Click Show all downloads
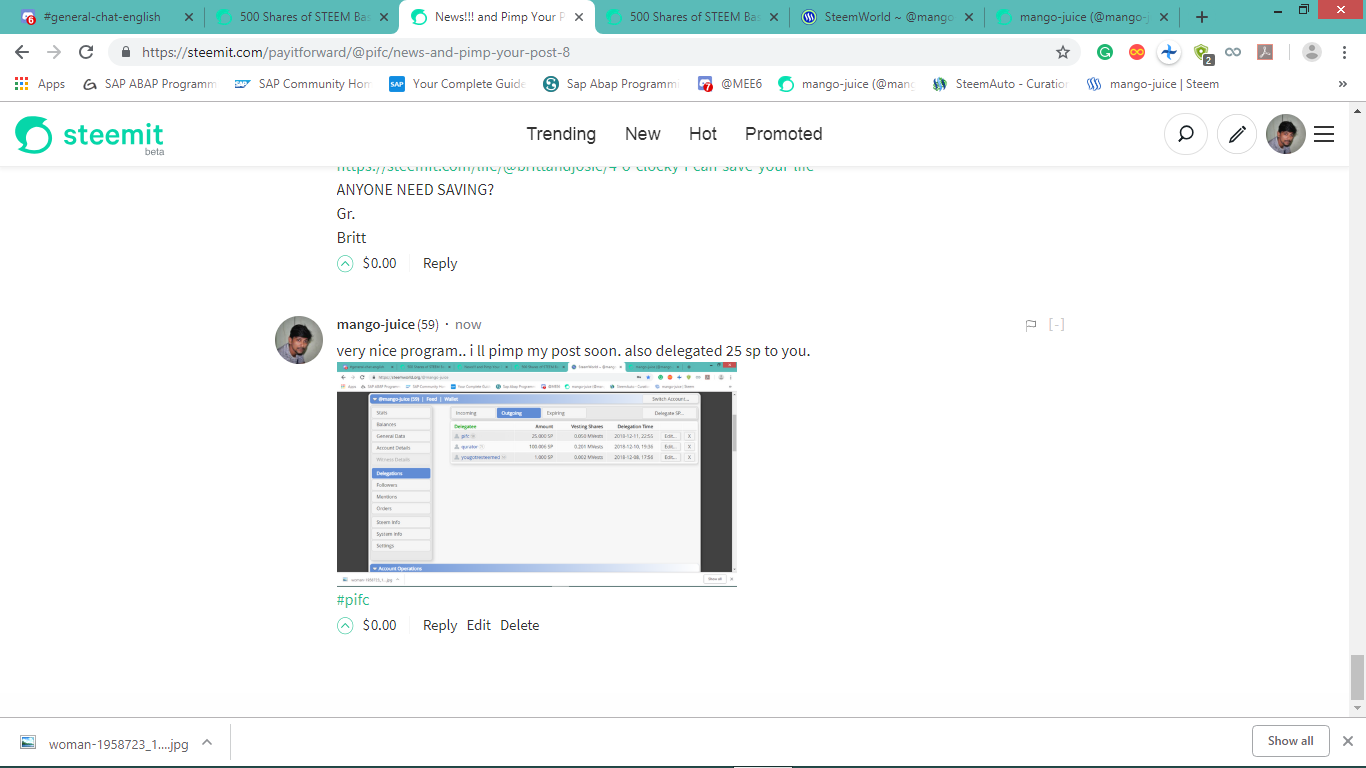 [1291, 741]
